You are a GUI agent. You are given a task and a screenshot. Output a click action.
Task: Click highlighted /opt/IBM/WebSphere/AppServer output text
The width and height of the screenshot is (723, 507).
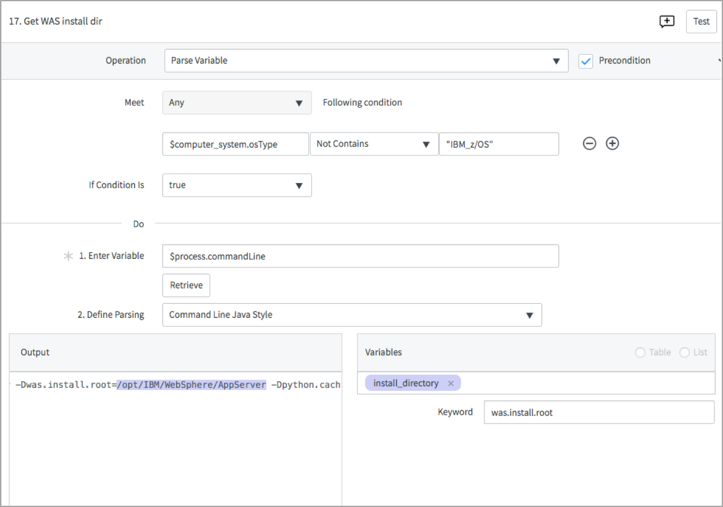pyautogui.click(x=191, y=385)
